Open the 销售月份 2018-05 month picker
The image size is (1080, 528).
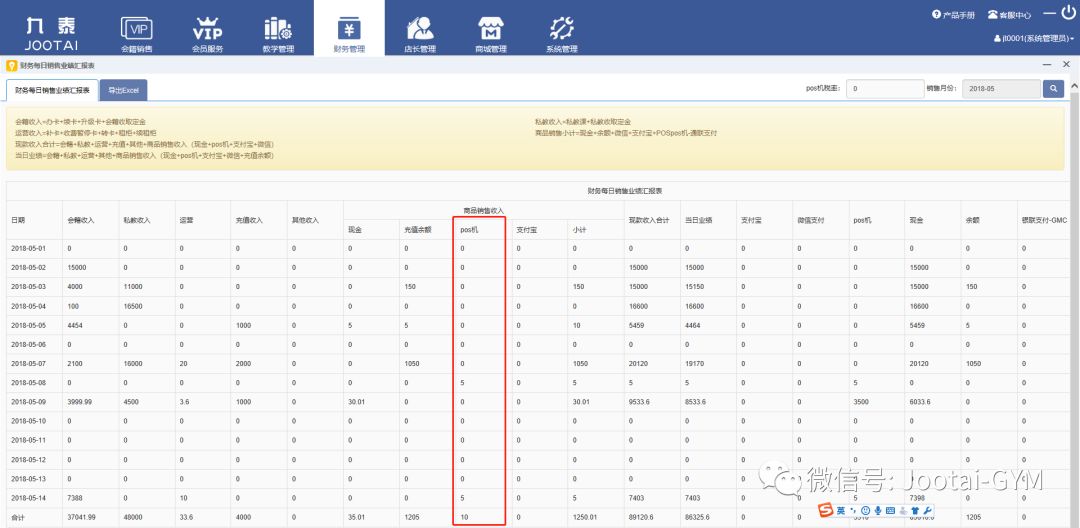(x=1002, y=89)
